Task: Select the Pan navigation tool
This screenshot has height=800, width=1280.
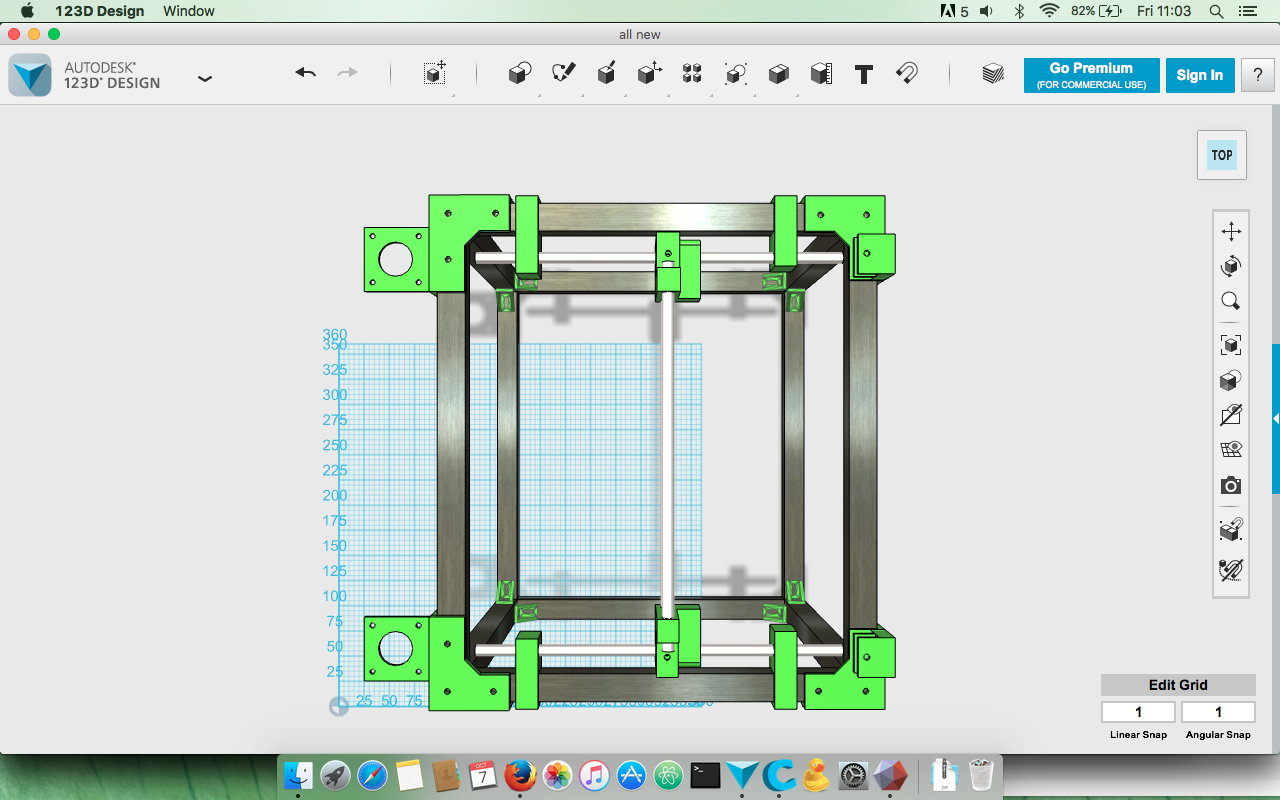Action: 1231,231
